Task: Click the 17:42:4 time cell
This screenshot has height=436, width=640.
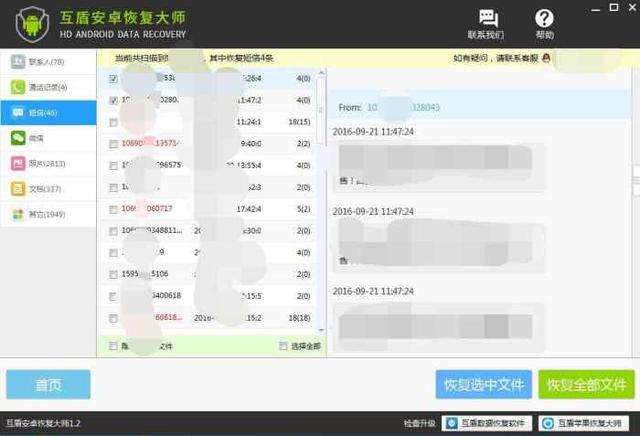Action: [249, 209]
